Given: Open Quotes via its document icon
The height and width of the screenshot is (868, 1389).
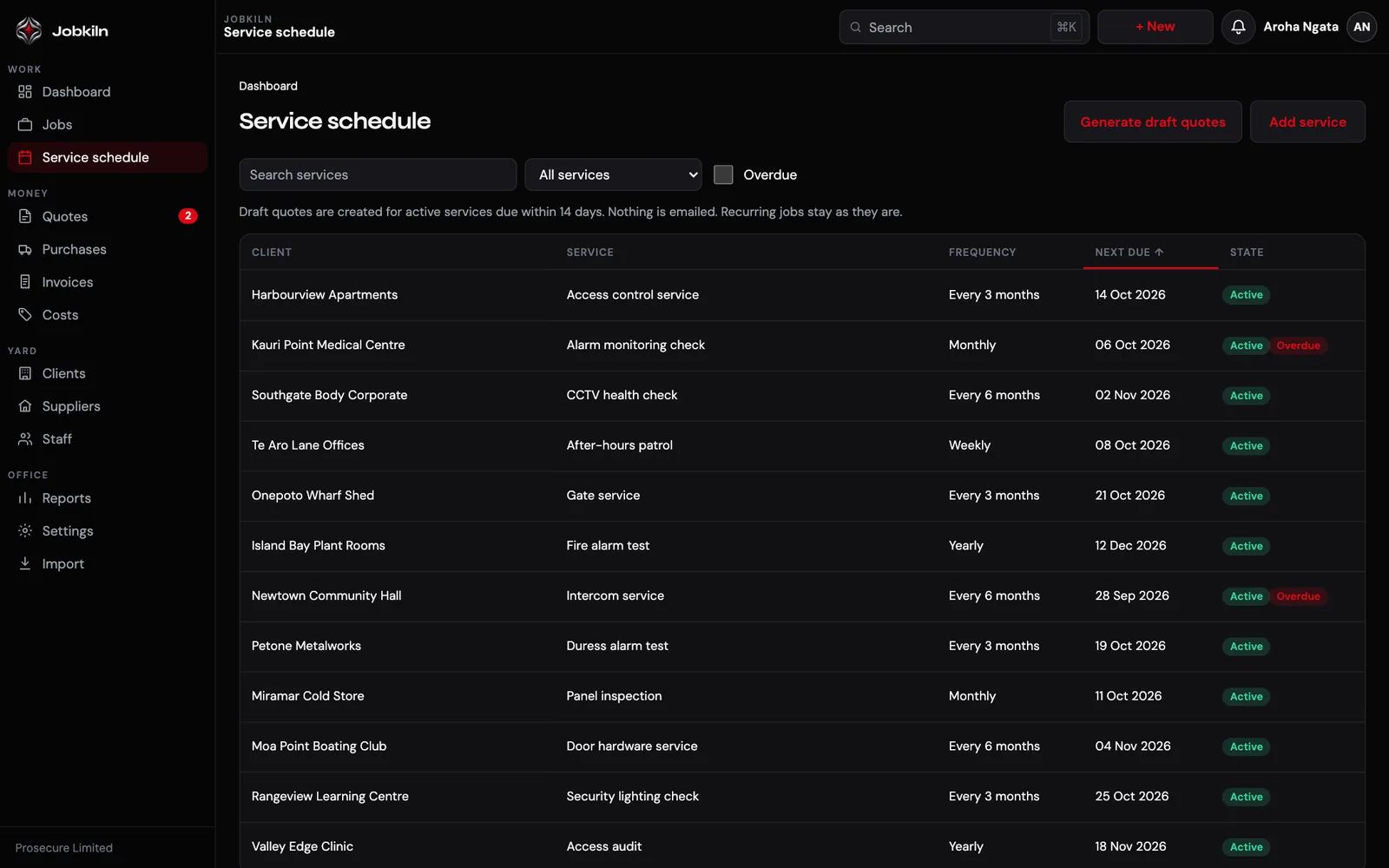Looking at the screenshot, I should pyautogui.click(x=25, y=216).
